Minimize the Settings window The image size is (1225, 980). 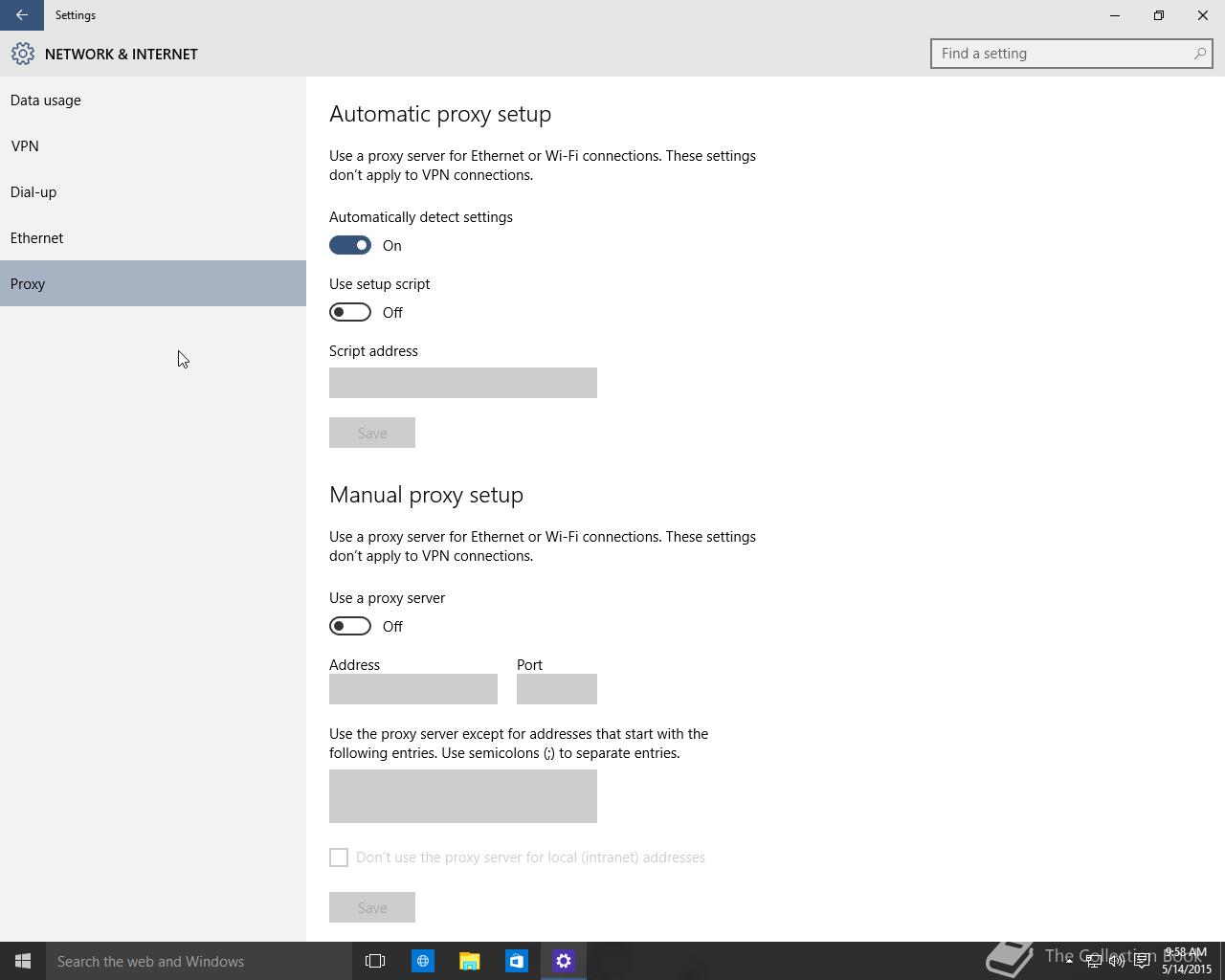(x=1115, y=15)
